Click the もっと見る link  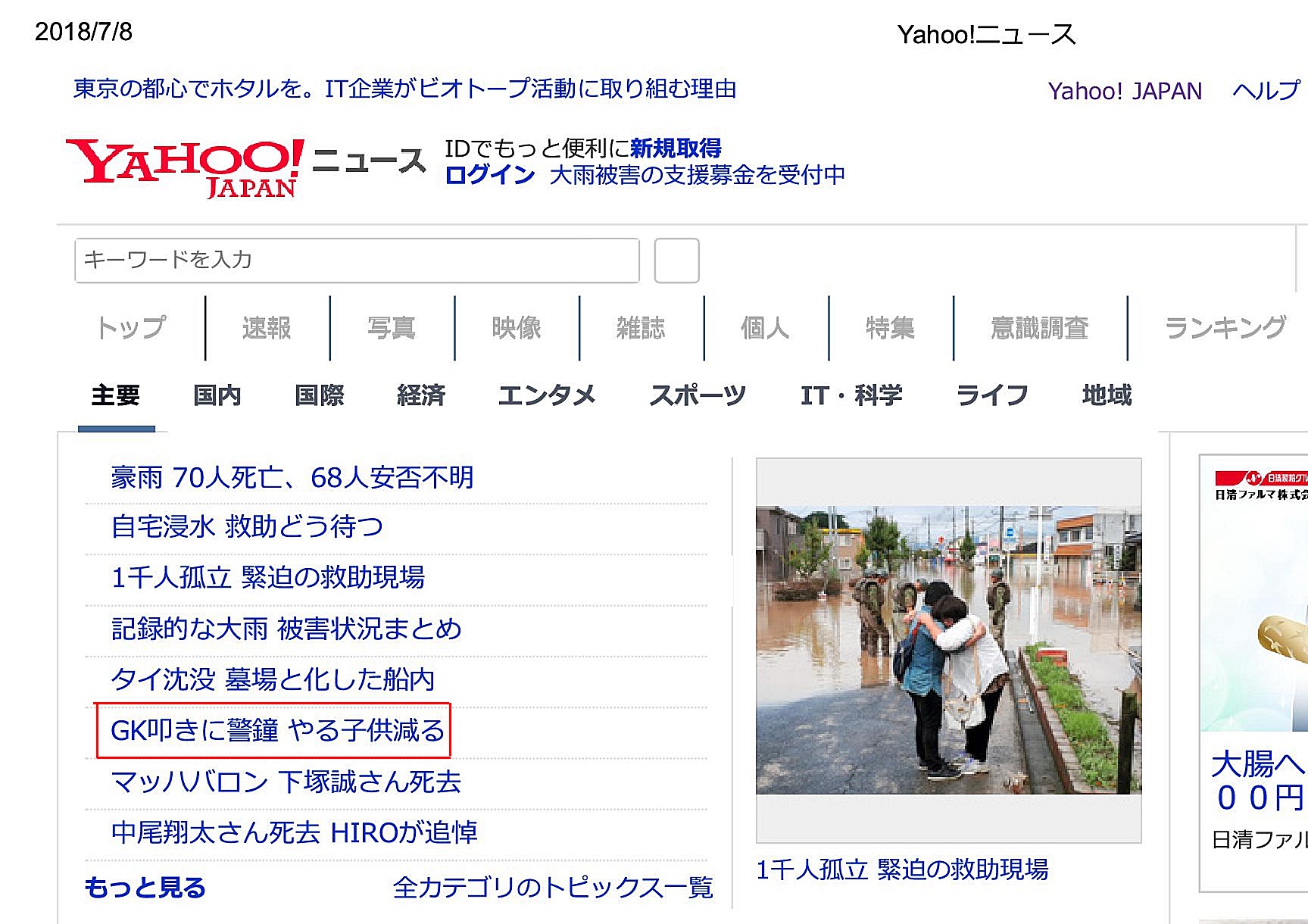145,888
